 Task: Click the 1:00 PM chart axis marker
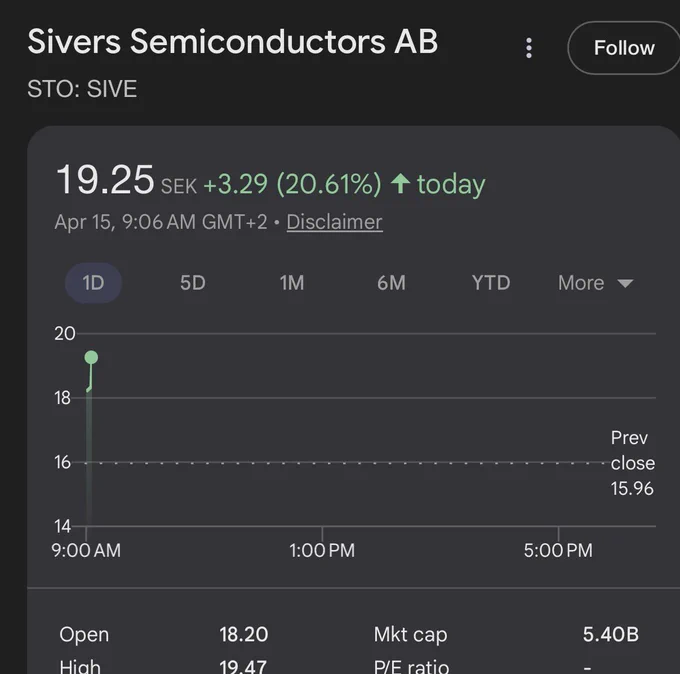[322, 550]
